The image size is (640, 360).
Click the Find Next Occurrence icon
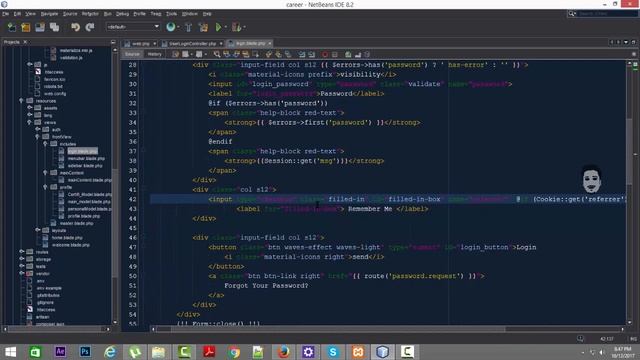click(x=236, y=54)
